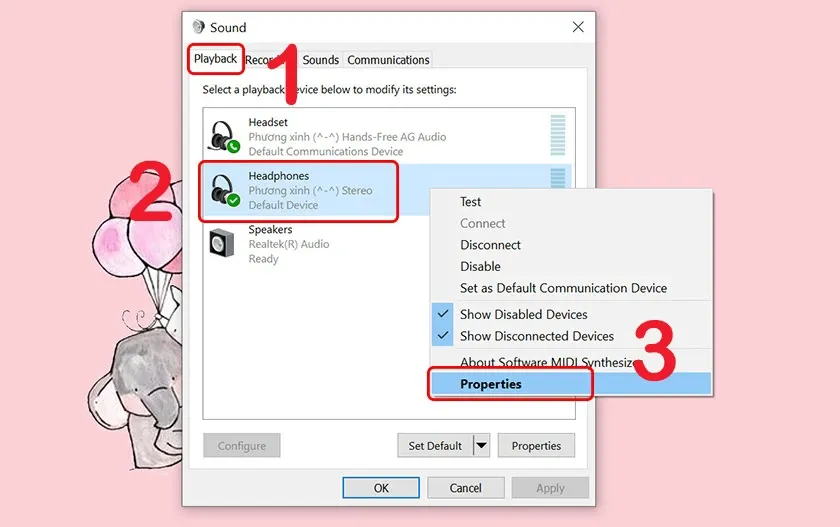Click the Headphones device icon
840x527 pixels.
[224, 190]
